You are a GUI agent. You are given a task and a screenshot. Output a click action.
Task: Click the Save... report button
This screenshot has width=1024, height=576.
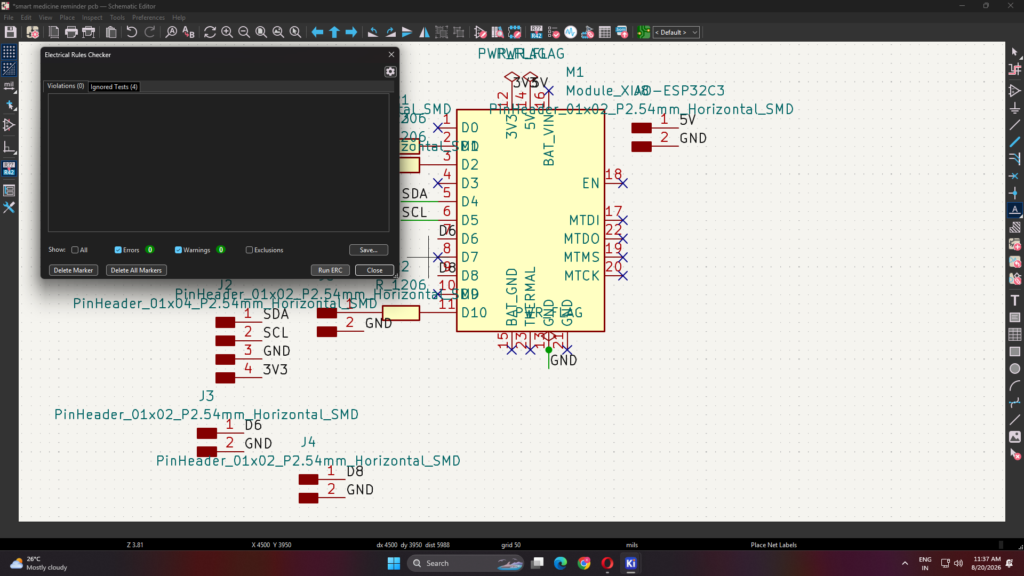(368, 250)
